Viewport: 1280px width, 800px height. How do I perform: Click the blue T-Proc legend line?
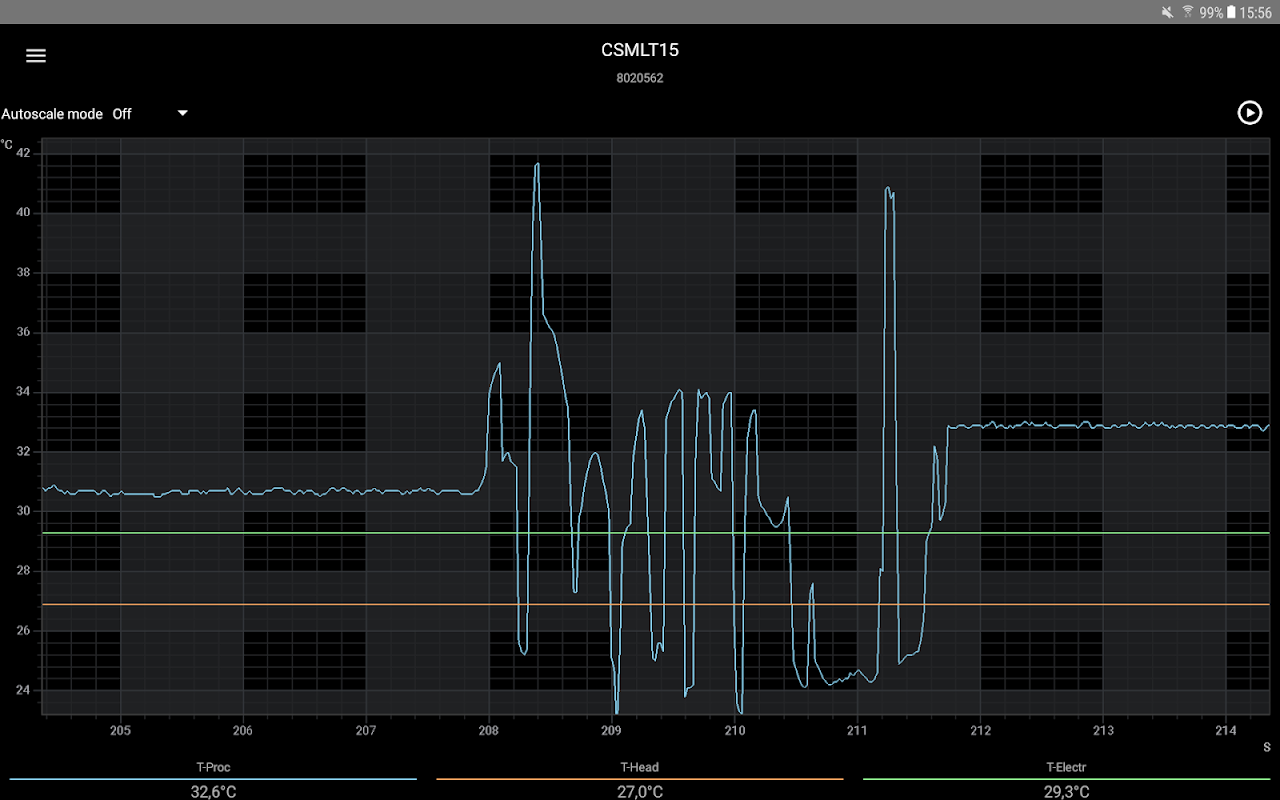[x=213, y=779]
